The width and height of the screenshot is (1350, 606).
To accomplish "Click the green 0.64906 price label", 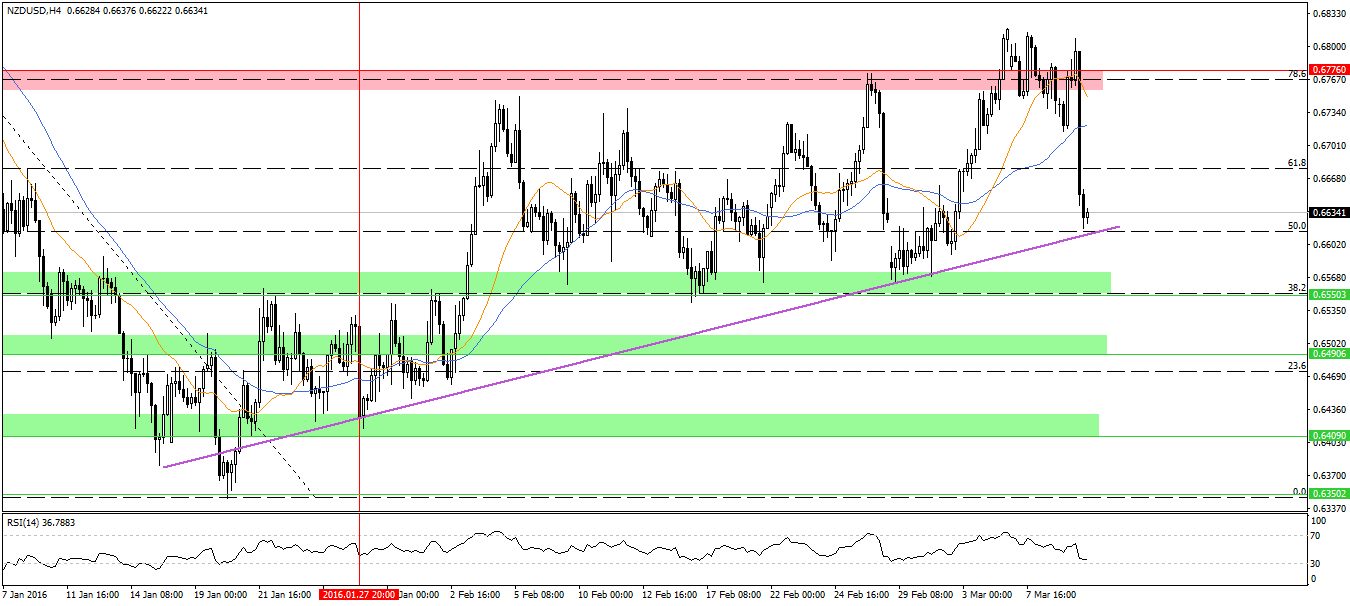I will tap(1328, 354).
